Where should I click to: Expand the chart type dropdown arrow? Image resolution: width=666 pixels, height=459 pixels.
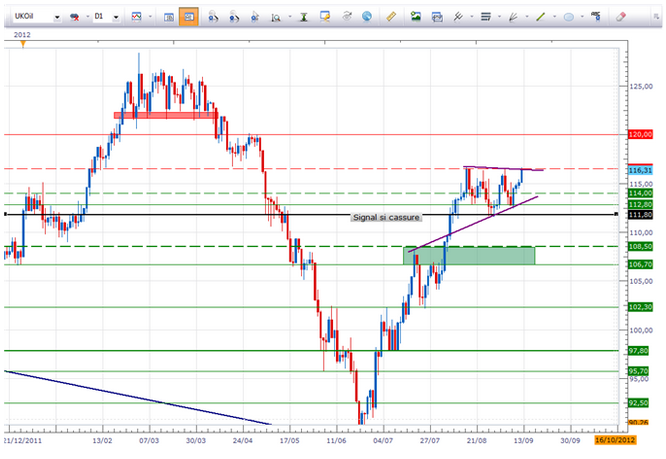tap(150, 18)
